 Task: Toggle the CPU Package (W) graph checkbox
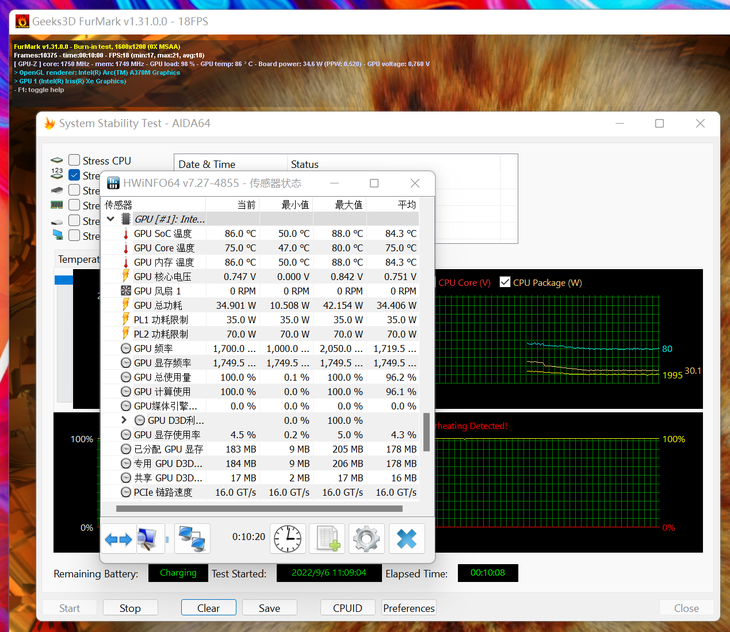click(505, 282)
